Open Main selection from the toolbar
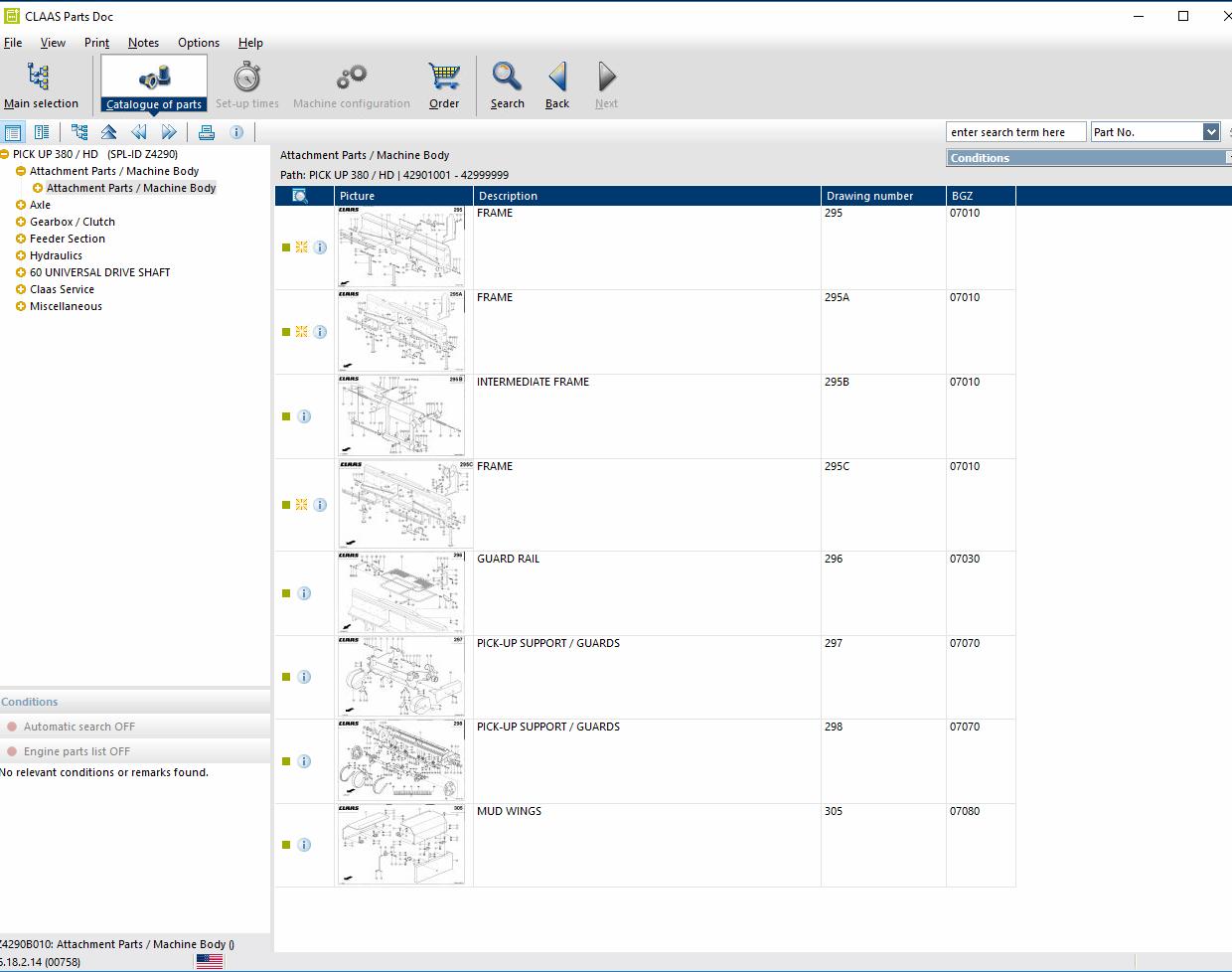The height and width of the screenshot is (972, 1232). point(40,85)
